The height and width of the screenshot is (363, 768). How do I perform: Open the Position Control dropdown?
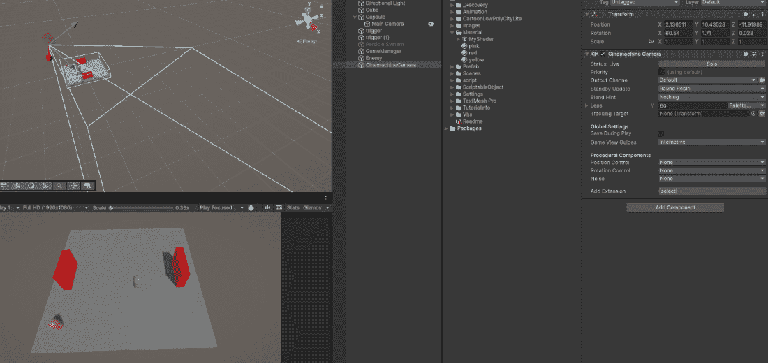point(712,162)
